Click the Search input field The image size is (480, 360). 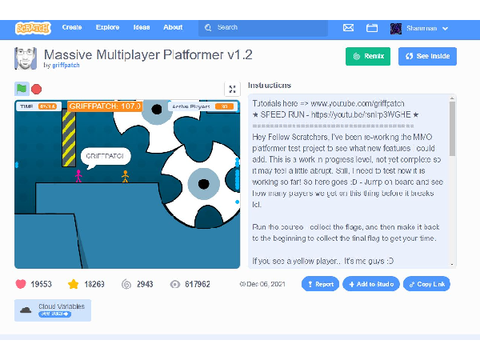[263, 28]
